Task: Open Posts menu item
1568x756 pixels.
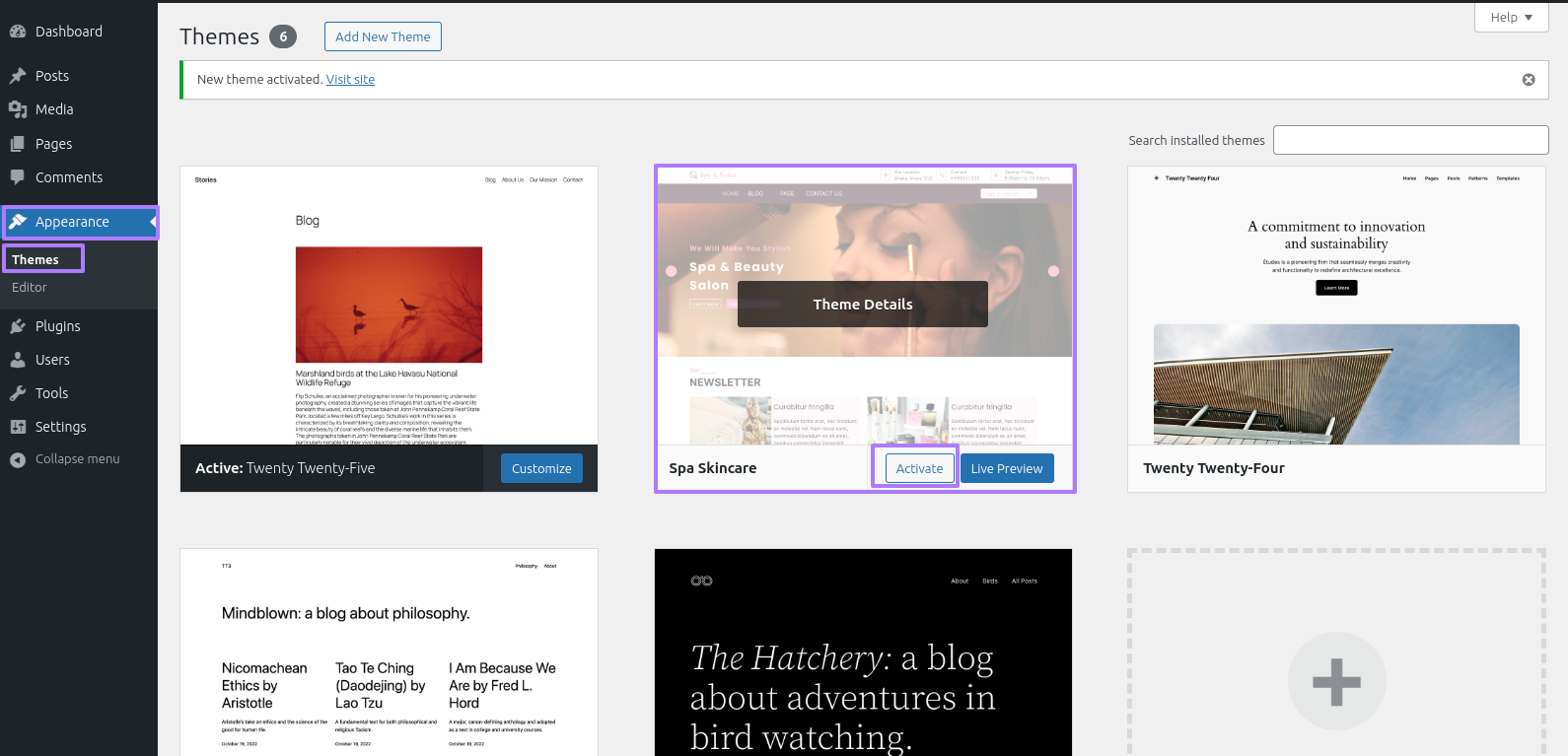Action: click(52, 76)
